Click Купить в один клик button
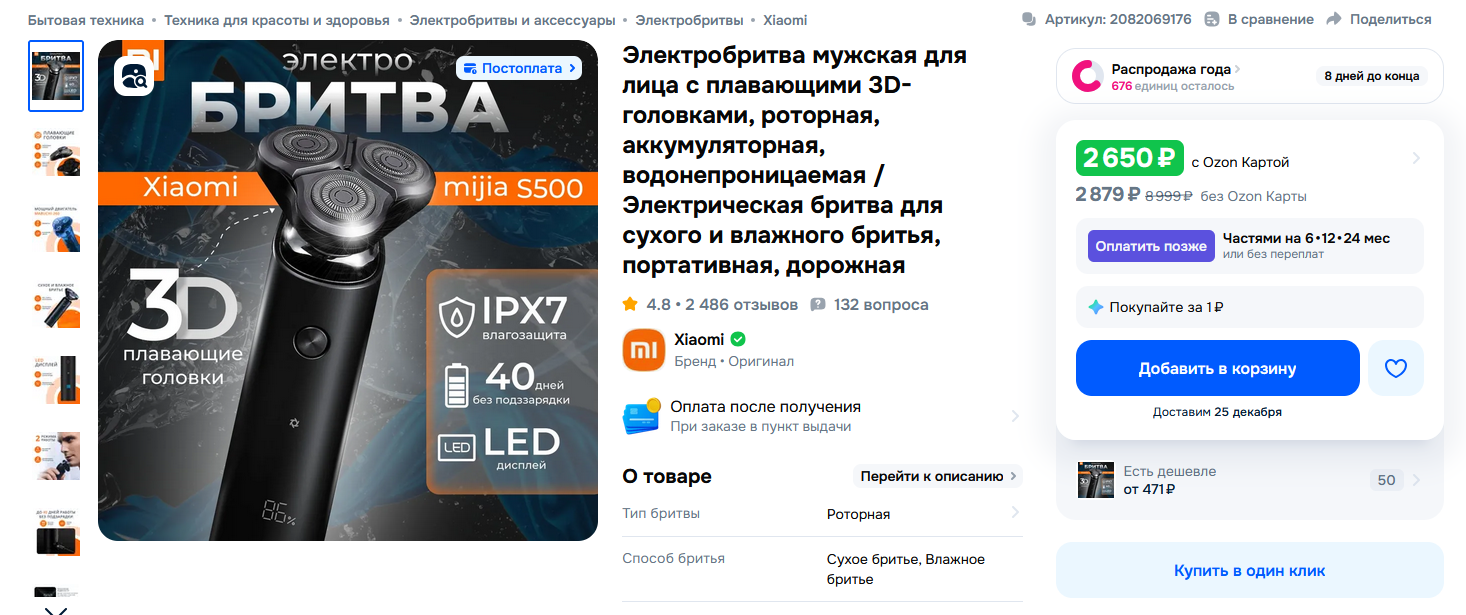1466x615 pixels. [x=1249, y=570]
